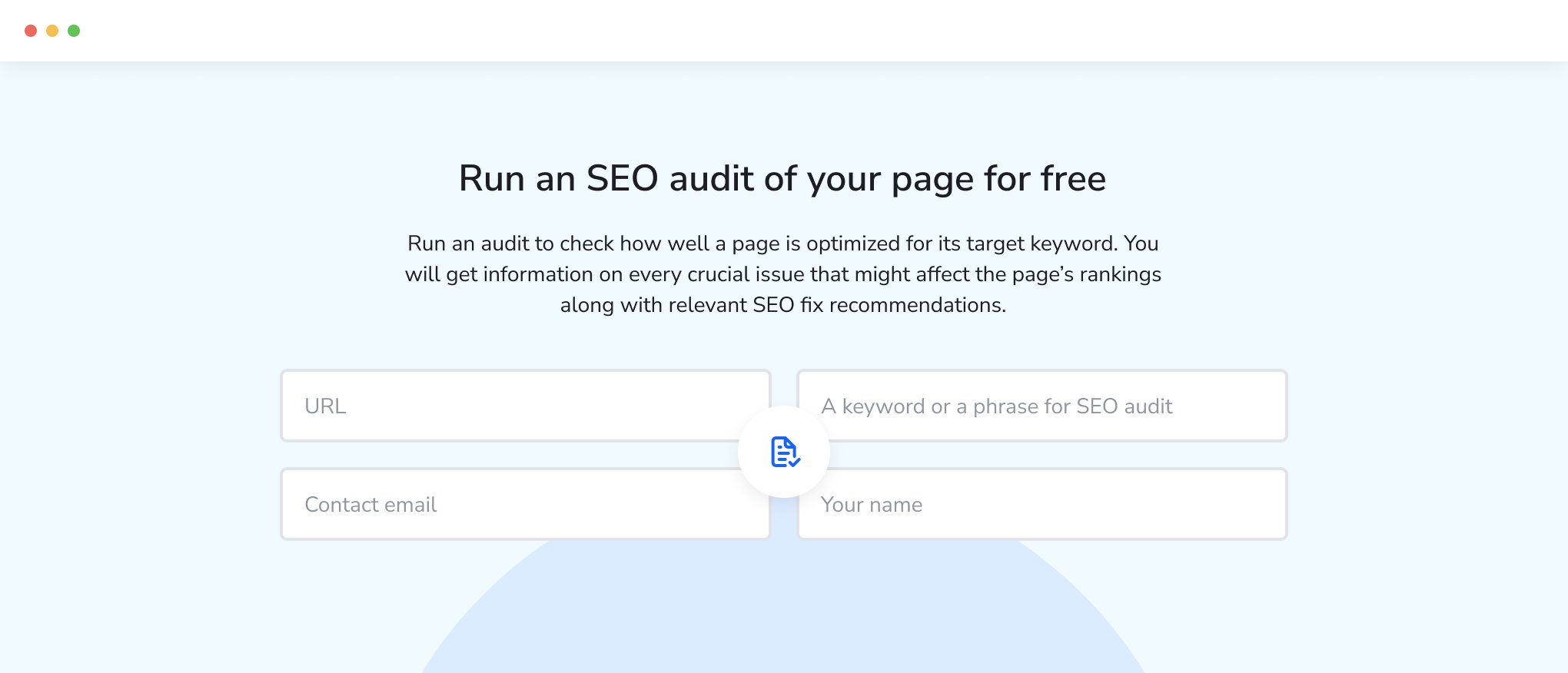Click the green maximize dot
The height and width of the screenshot is (673, 1568).
click(x=74, y=31)
